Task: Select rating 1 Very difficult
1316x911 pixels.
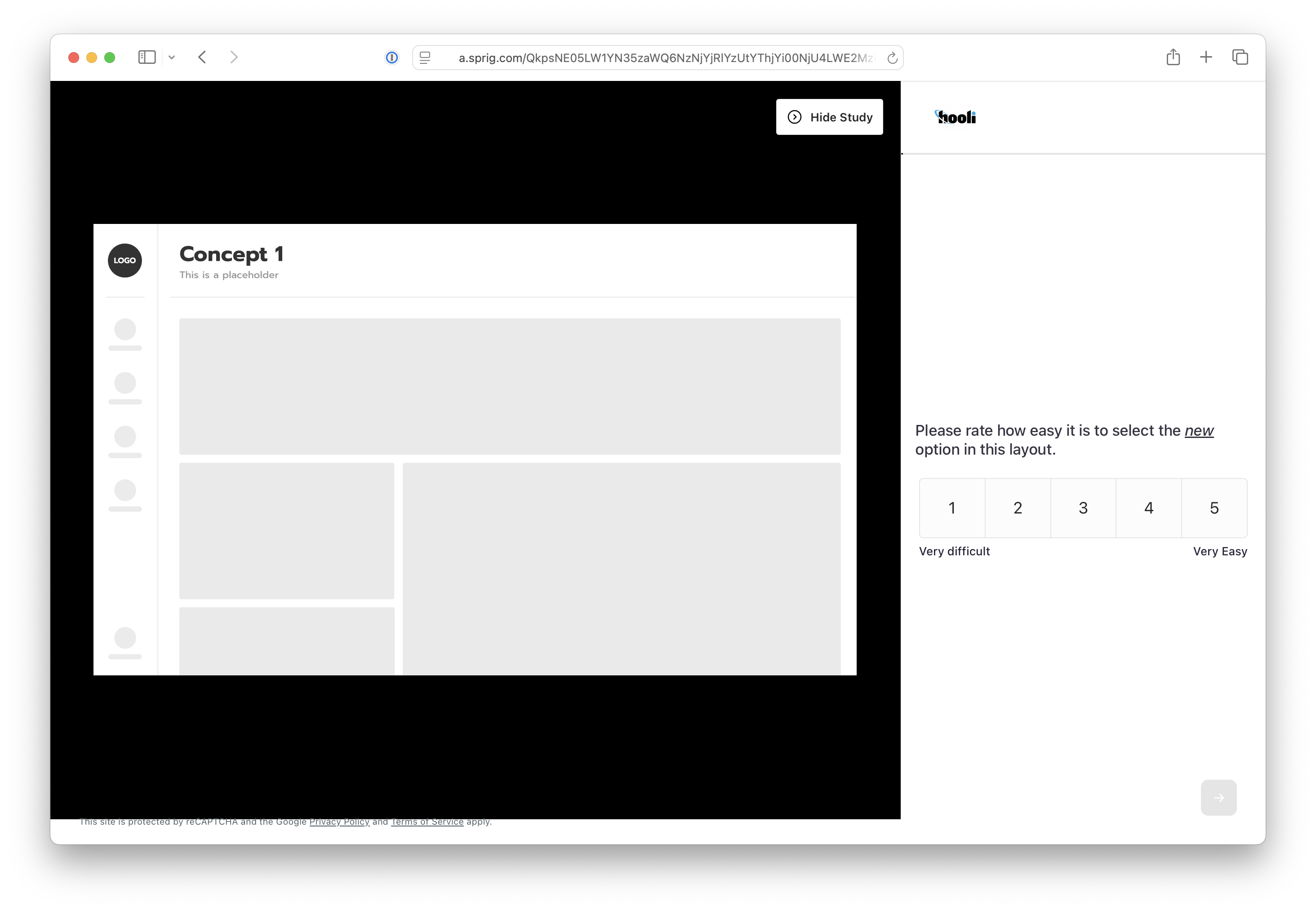Action: (952, 508)
